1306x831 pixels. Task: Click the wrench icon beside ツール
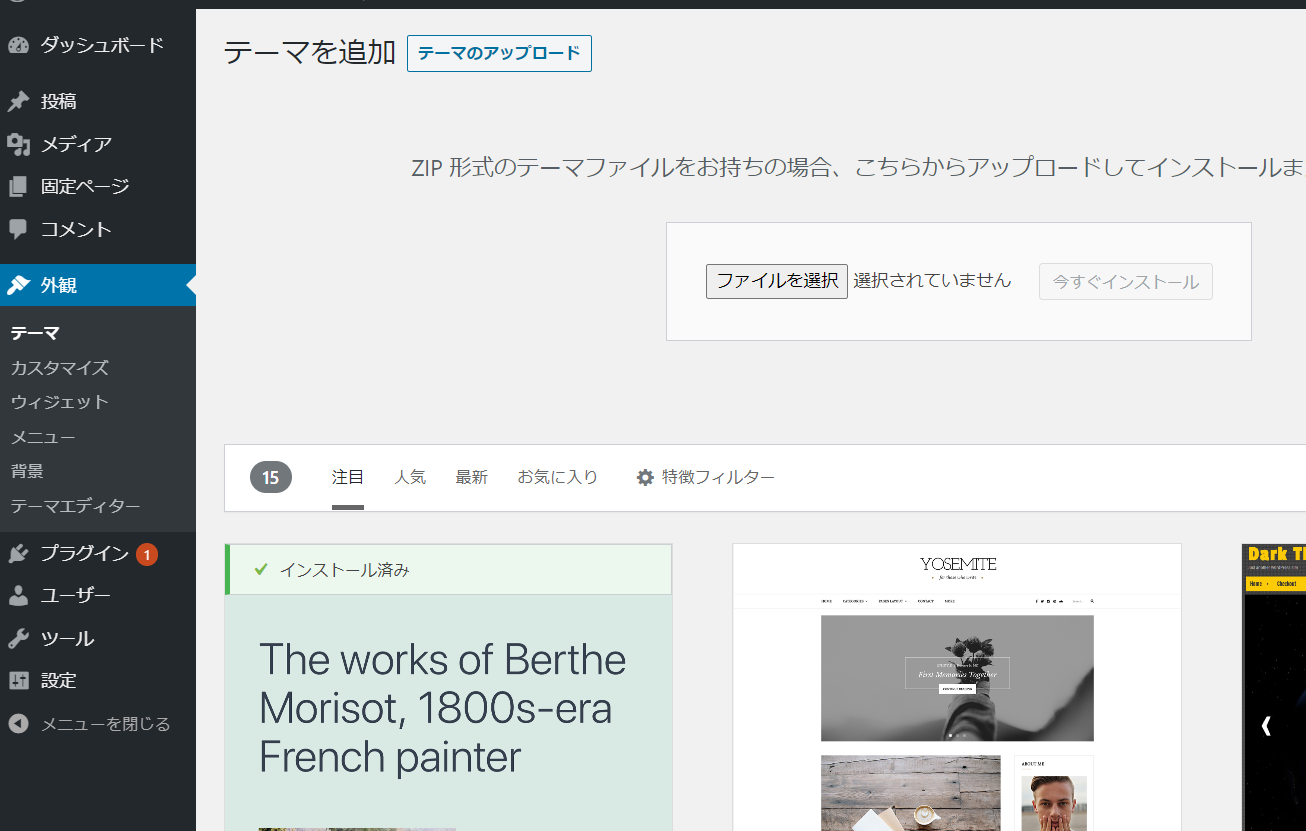click(18, 639)
